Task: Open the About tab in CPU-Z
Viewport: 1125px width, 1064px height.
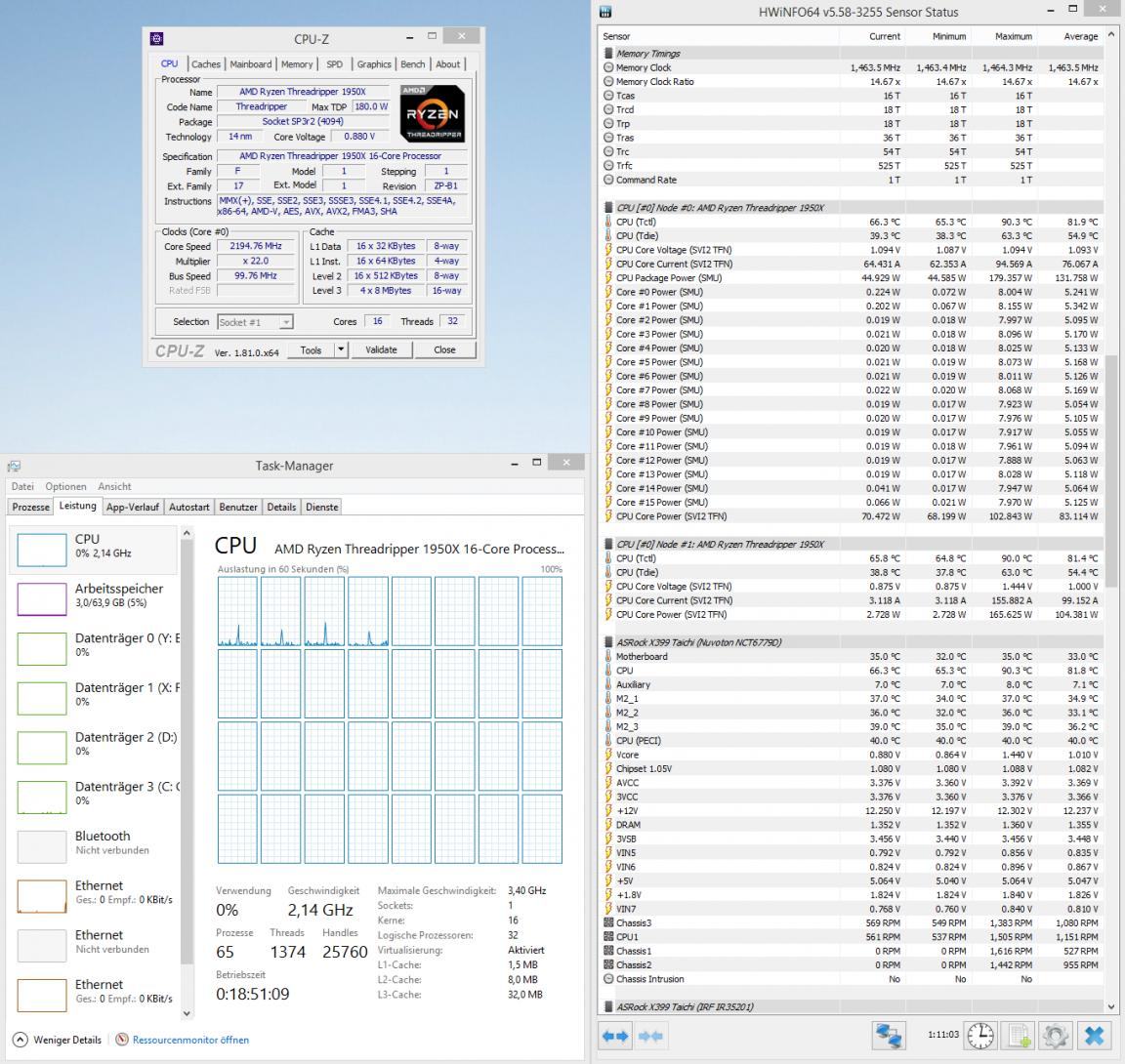Action: click(x=447, y=63)
